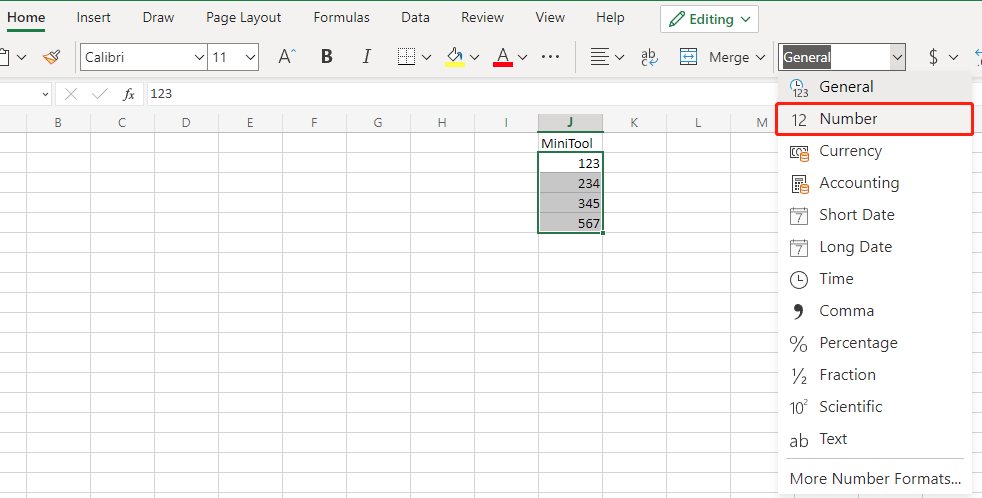Switch to the Draw tab
The image size is (982, 498).
coord(158,18)
